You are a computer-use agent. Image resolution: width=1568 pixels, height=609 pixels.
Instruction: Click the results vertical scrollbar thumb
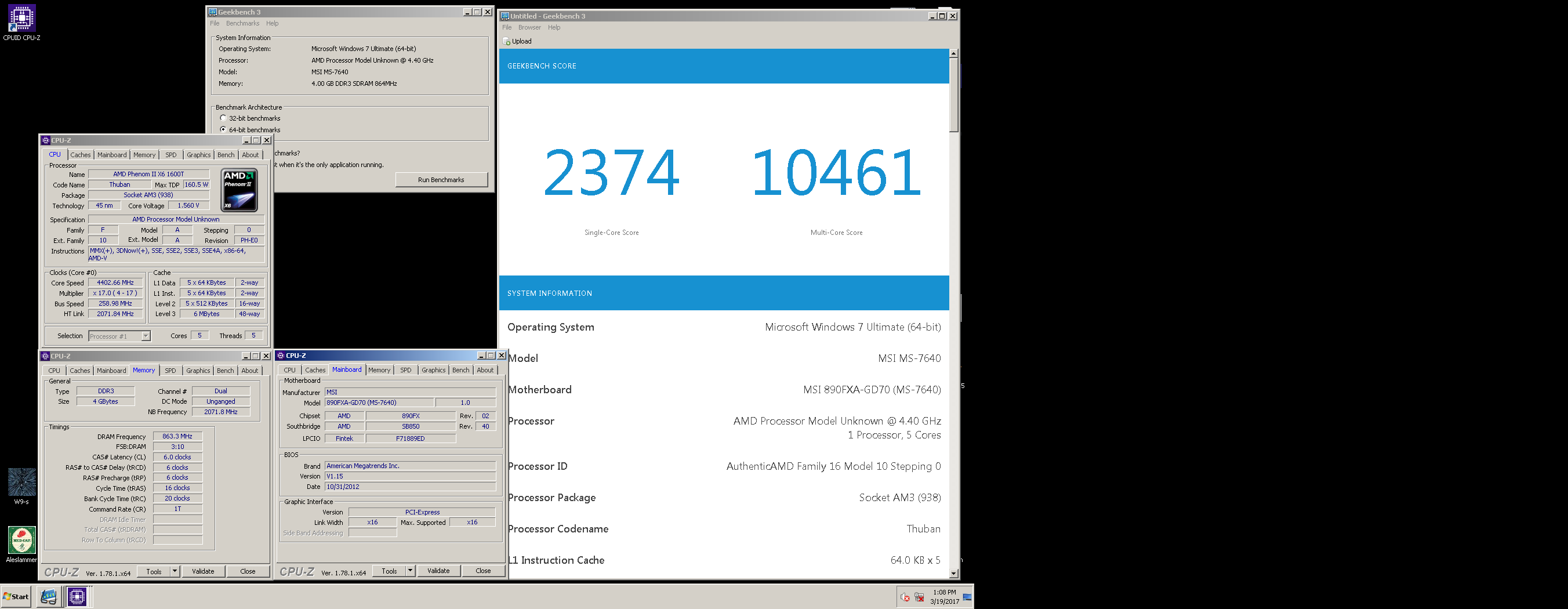[x=954, y=95]
